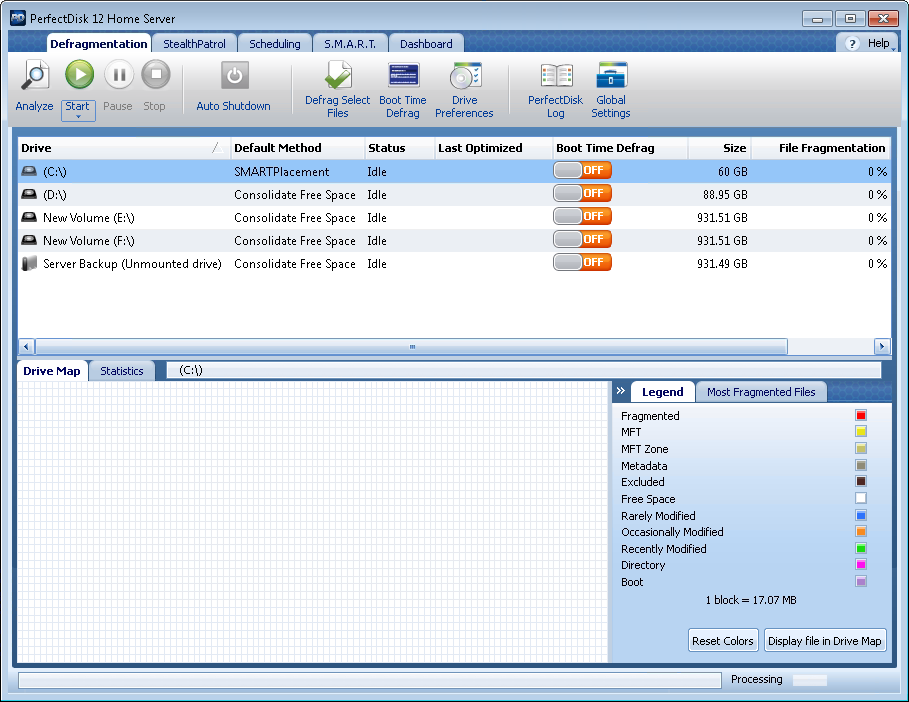909x702 pixels.
Task: Click the Stop toolbar icon
Action: 155,75
